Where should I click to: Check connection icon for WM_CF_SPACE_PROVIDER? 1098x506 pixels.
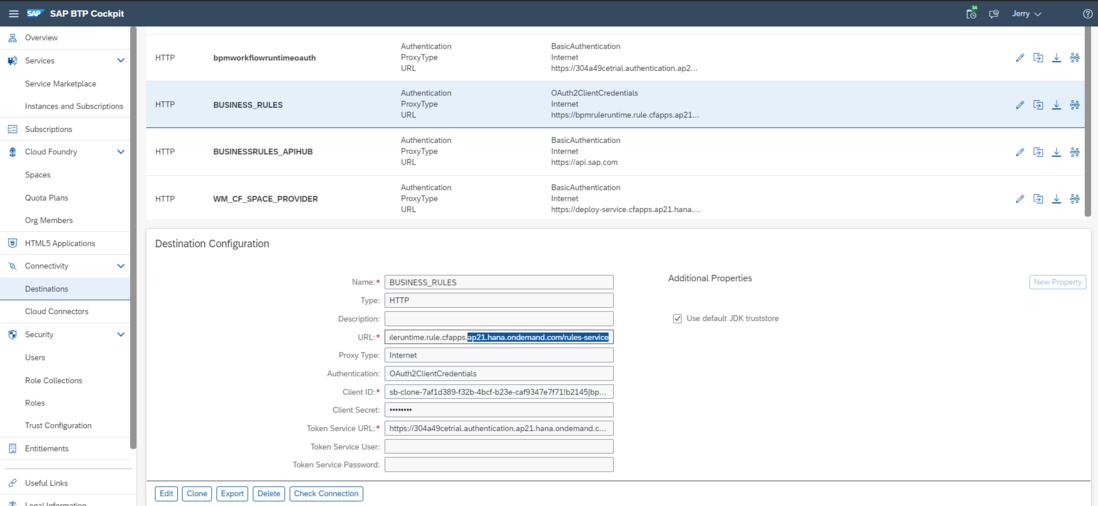pyautogui.click(x=1075, y=199)
